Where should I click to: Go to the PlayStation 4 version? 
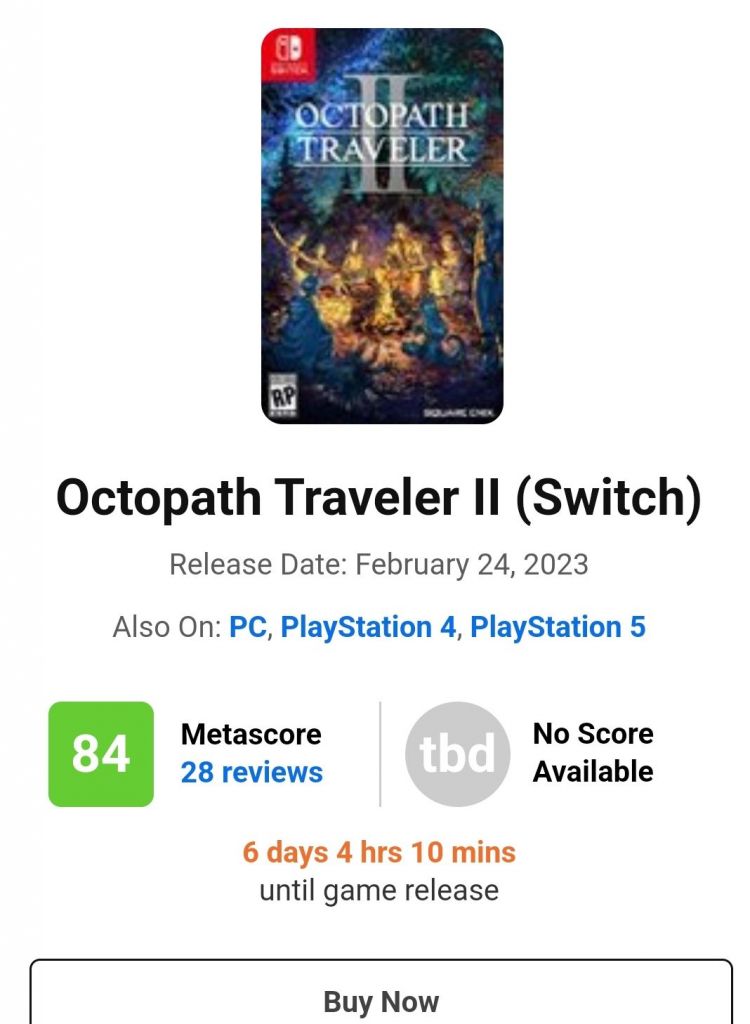pyautogui.click(x=368, y=627)
